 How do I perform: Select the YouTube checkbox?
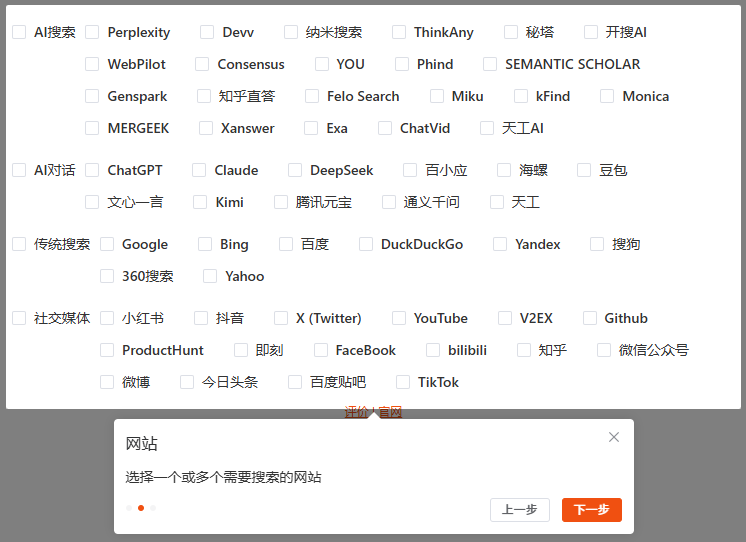(x=399, y=318)
